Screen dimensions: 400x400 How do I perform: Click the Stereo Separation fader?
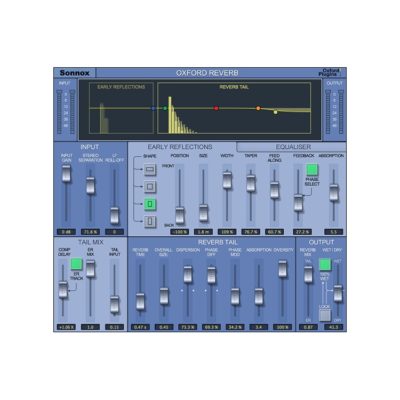[x=90, y=185]
